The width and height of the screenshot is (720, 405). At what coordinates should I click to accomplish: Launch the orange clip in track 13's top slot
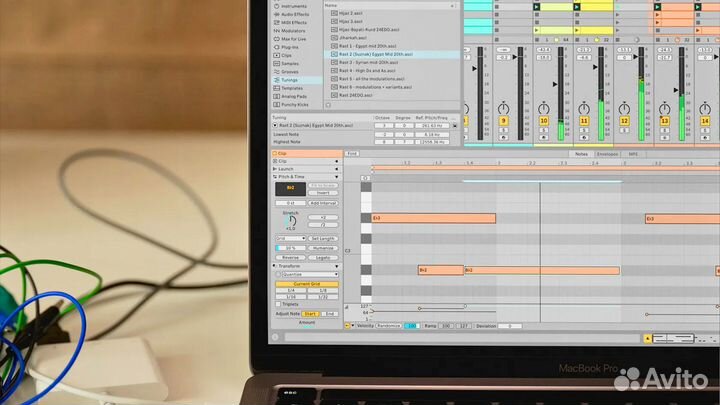point(658,7)
